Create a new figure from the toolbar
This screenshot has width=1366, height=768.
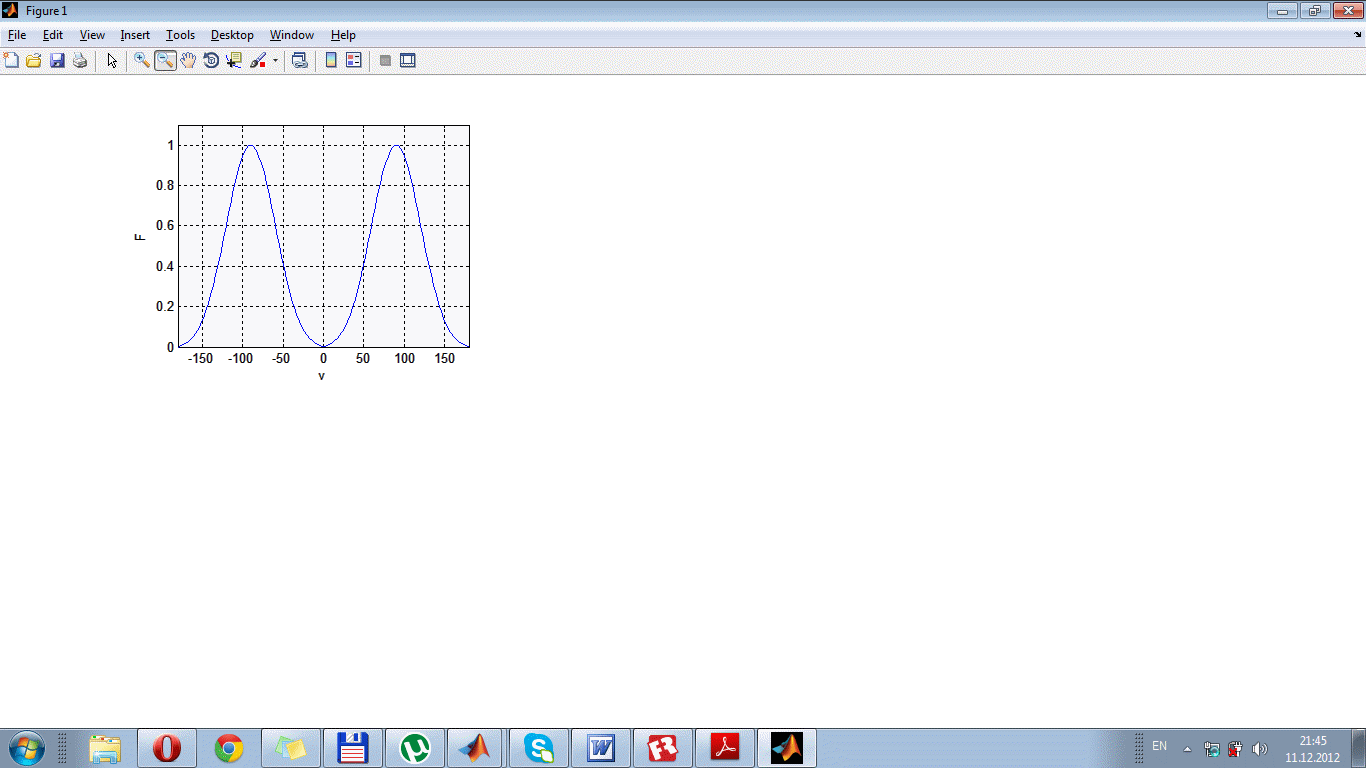point(11,61)
